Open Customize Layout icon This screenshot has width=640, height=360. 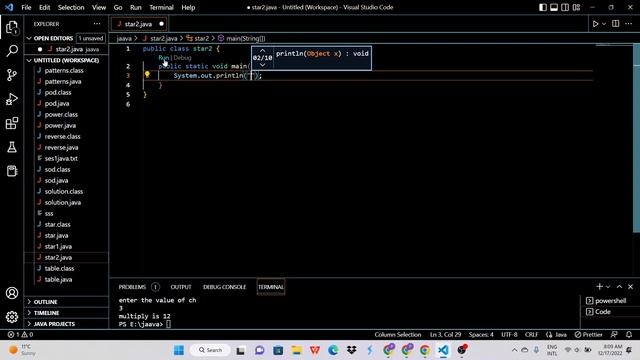coord(576,7)
